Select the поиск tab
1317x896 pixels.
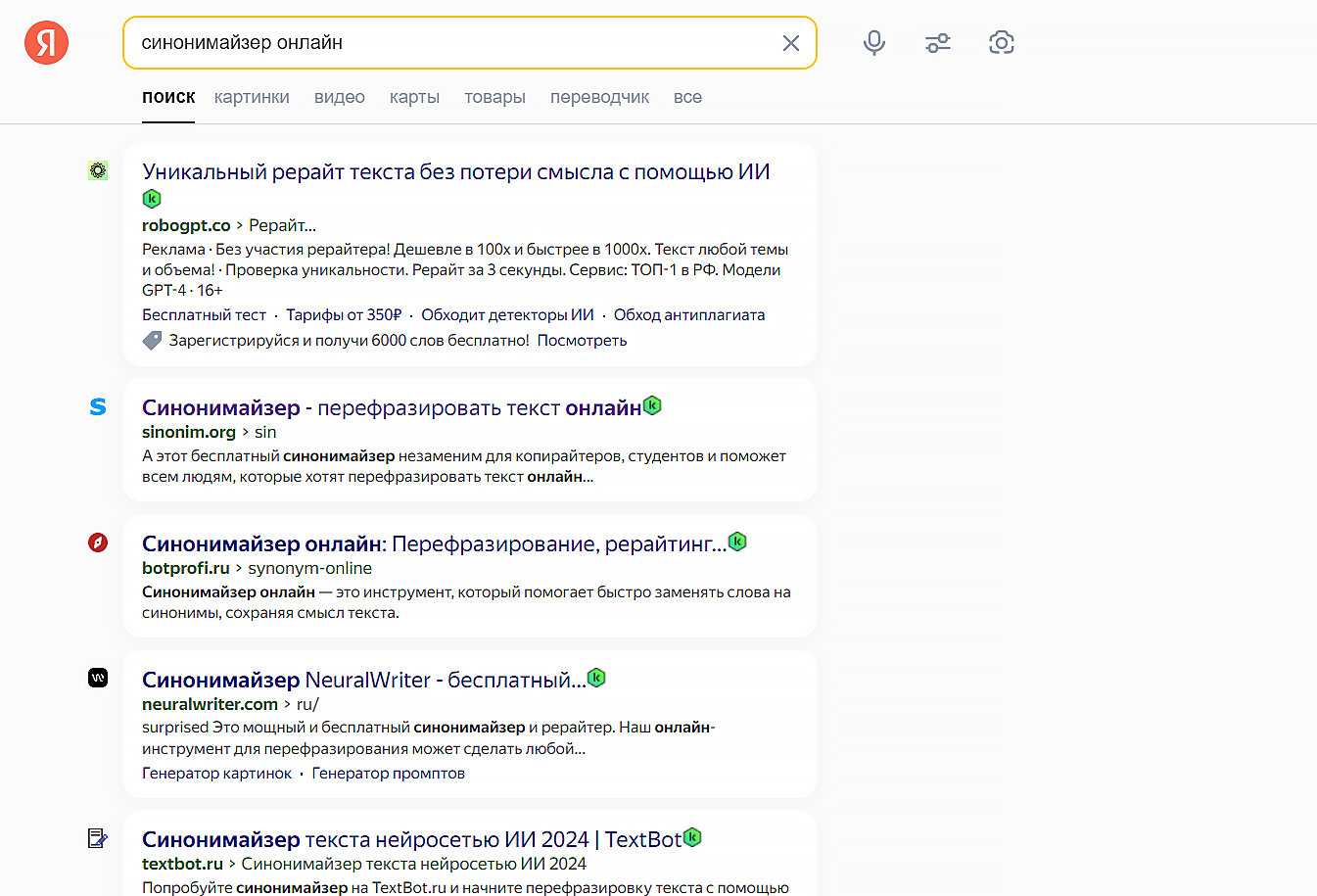[168, 97]
